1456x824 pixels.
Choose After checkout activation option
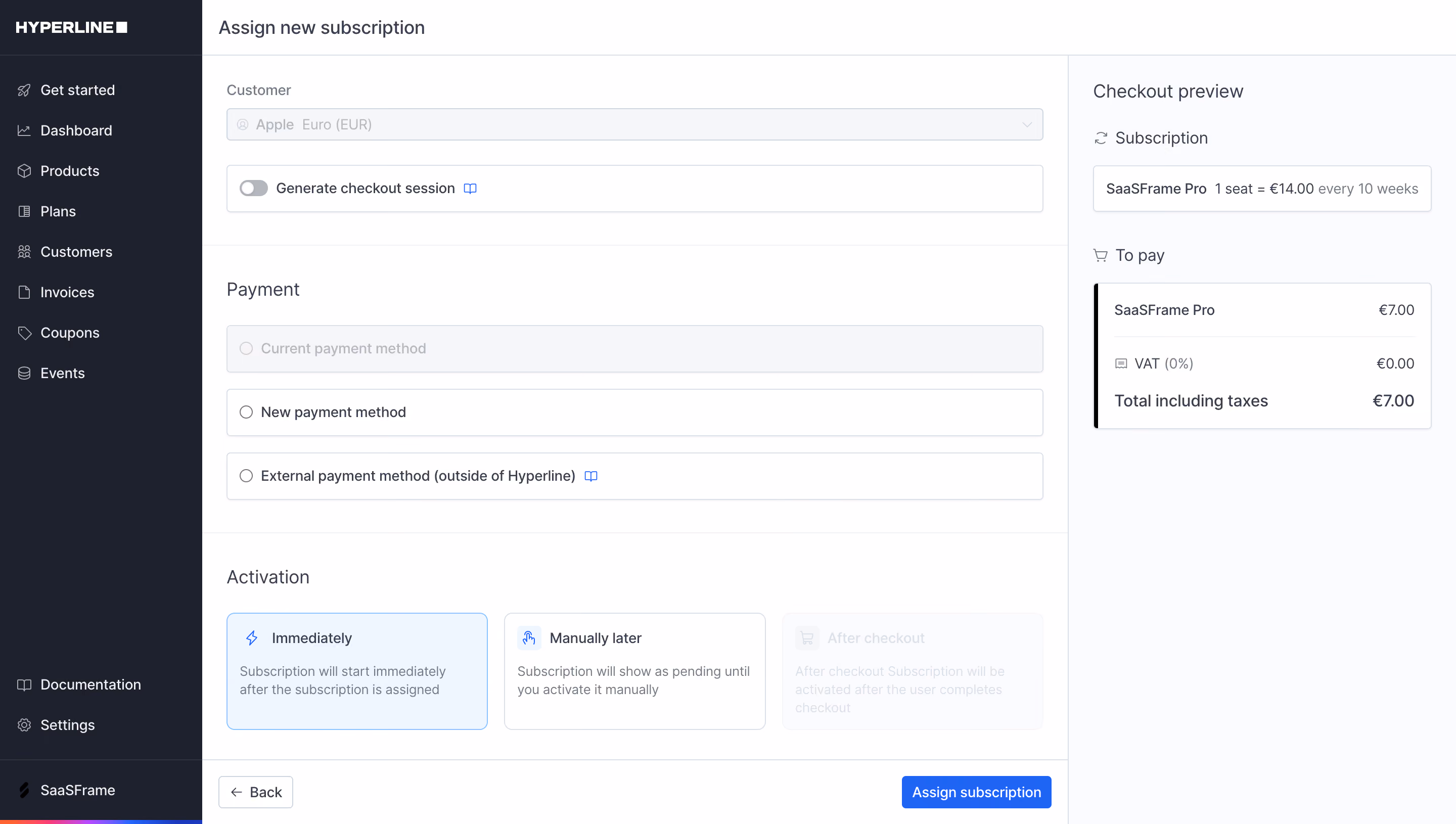pyautogui.click(x=913, y=672)
